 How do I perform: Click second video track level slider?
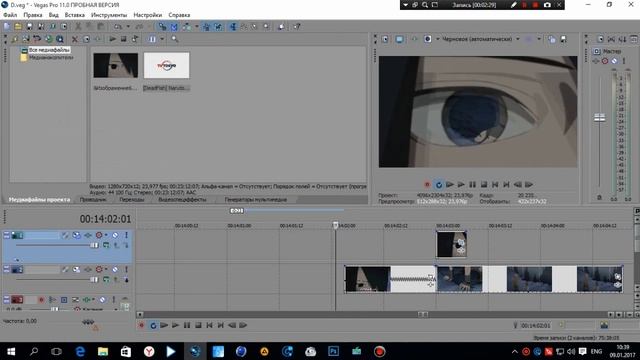point(94,279)
